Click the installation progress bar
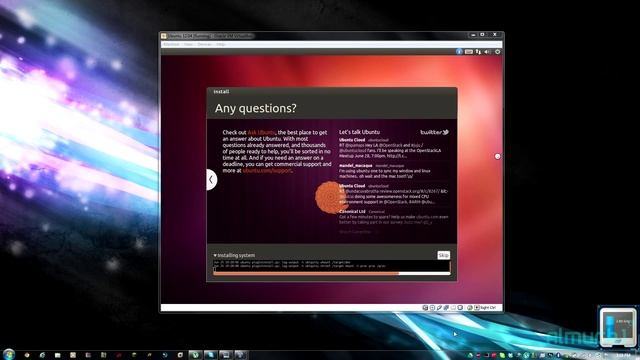Image resolution: width=640 pixels, height=360 pixels. click(x=331, y=273)
